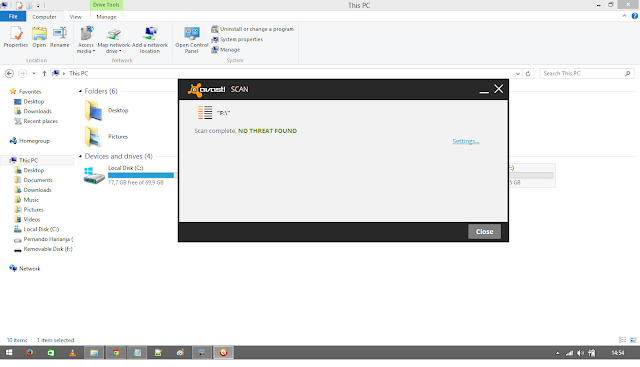
Task: Open the Drive Tools Manage tab
Action: pos(106,17)
